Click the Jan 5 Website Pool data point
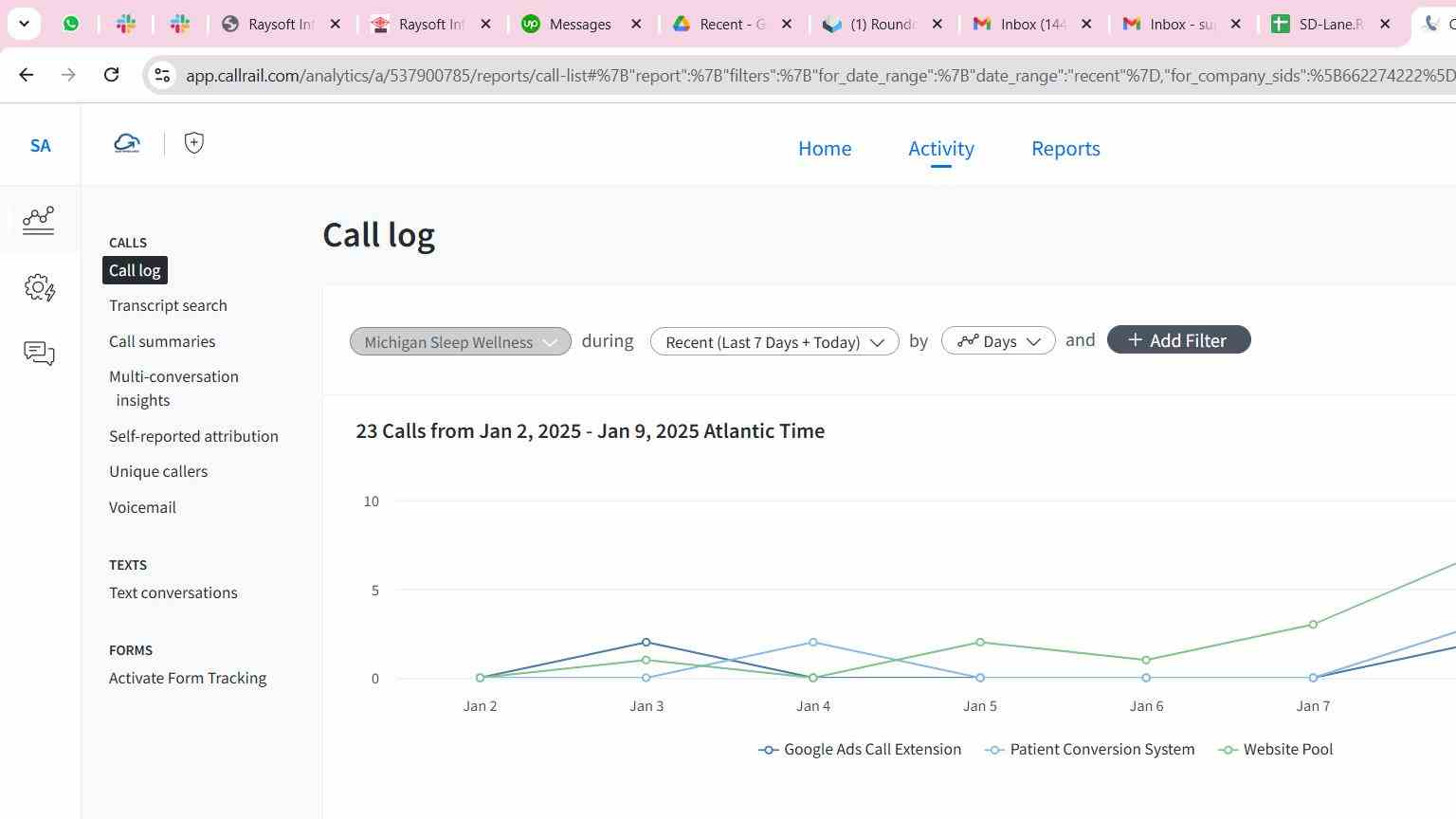Image resolution: width=1456 pixels, height=819 pixels. 980,643
